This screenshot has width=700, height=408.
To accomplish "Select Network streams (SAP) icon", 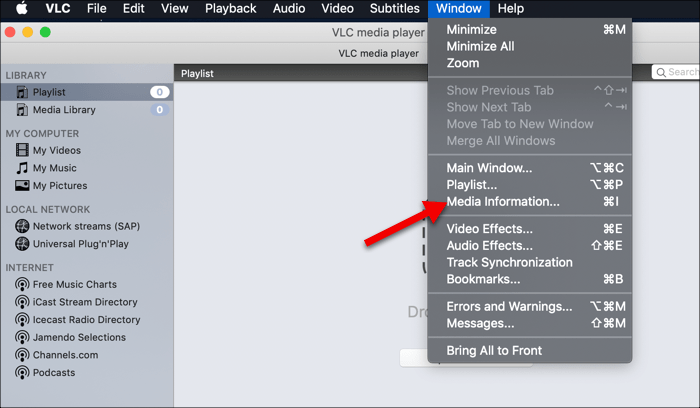I will tap(22, 226).
